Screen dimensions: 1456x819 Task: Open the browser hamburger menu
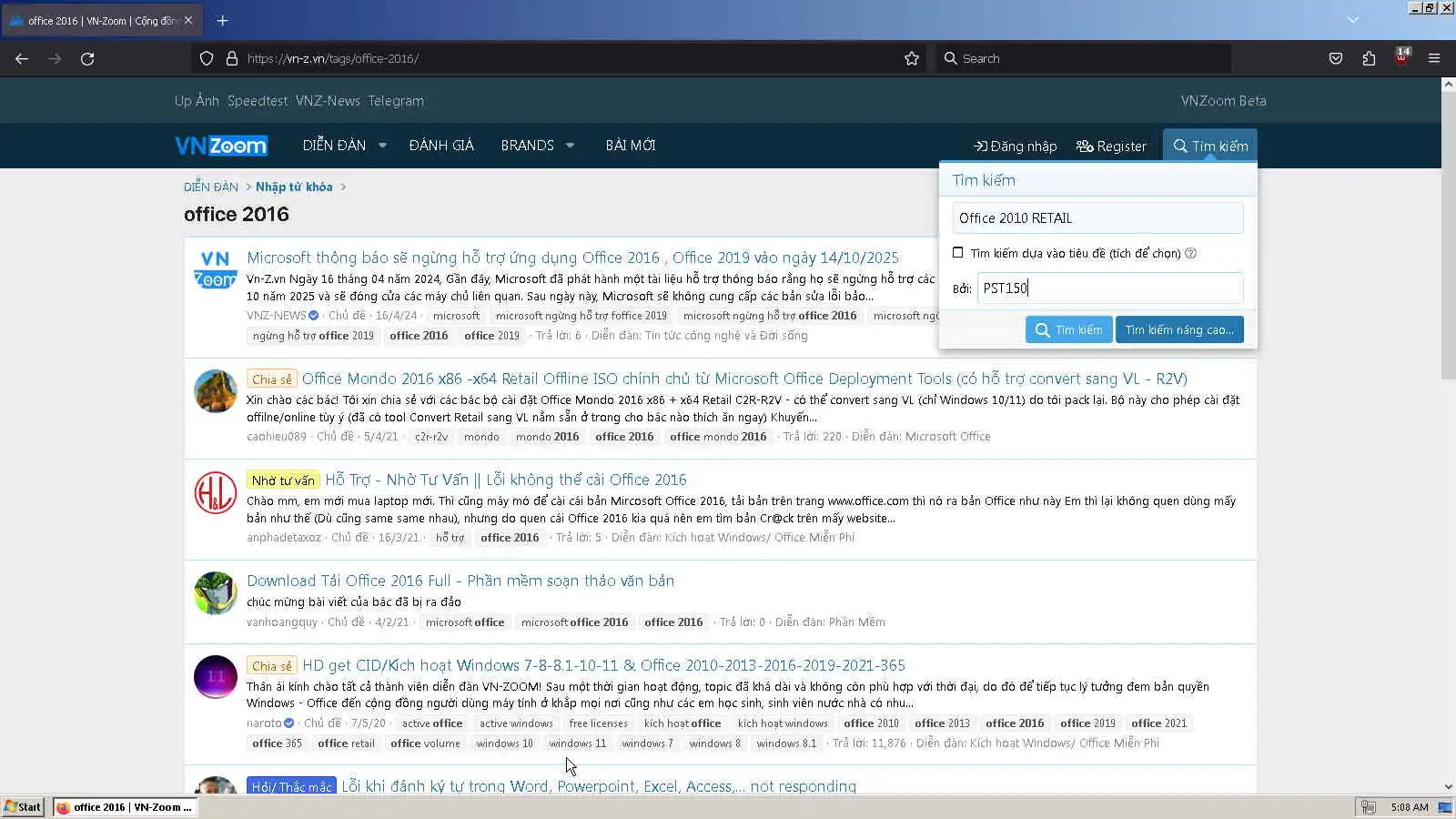click(1434, 58)
